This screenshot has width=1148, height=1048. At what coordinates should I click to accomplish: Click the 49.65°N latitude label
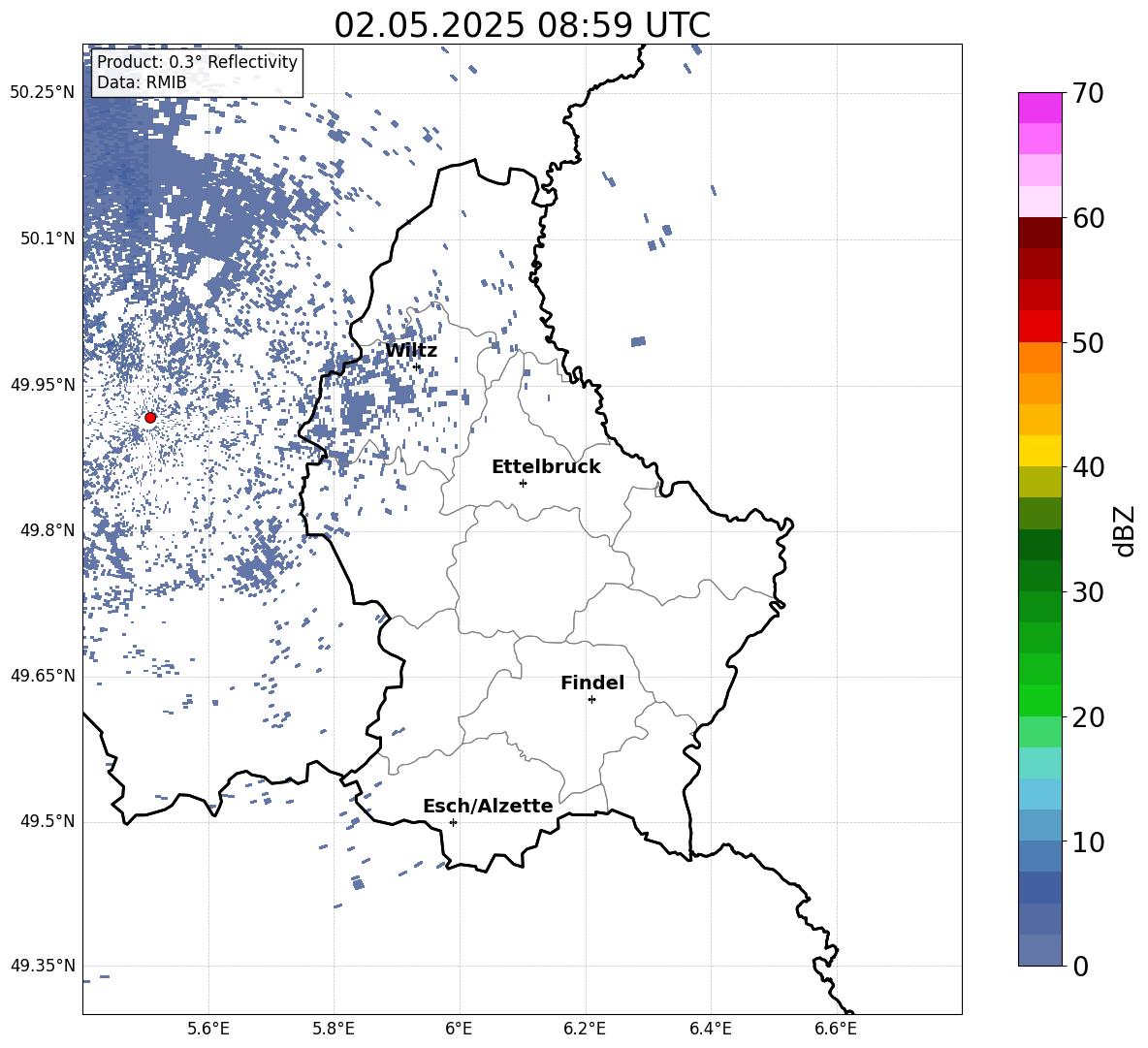pyautogui.click(x=43, y=676)
